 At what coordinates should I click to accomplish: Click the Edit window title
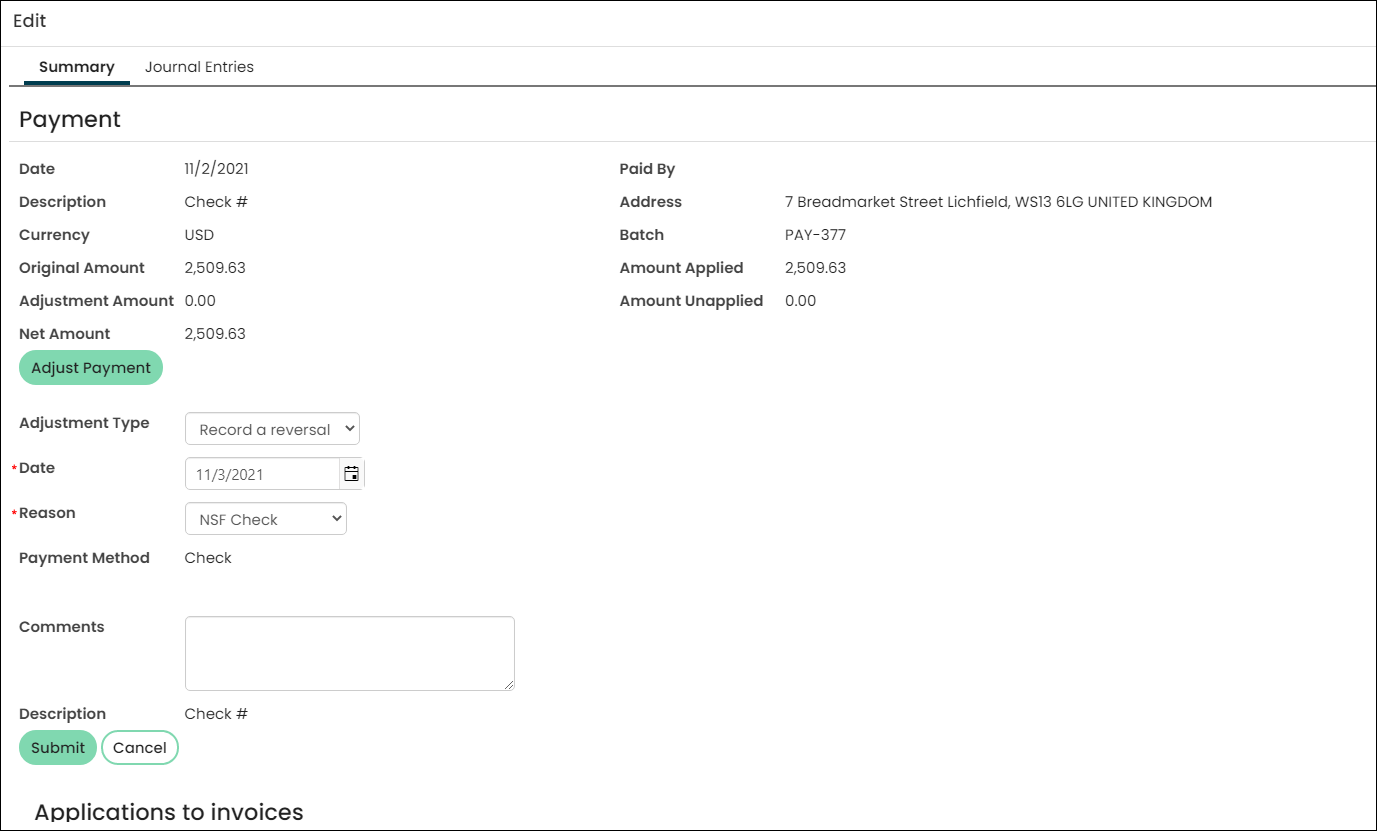pos(30,21)
